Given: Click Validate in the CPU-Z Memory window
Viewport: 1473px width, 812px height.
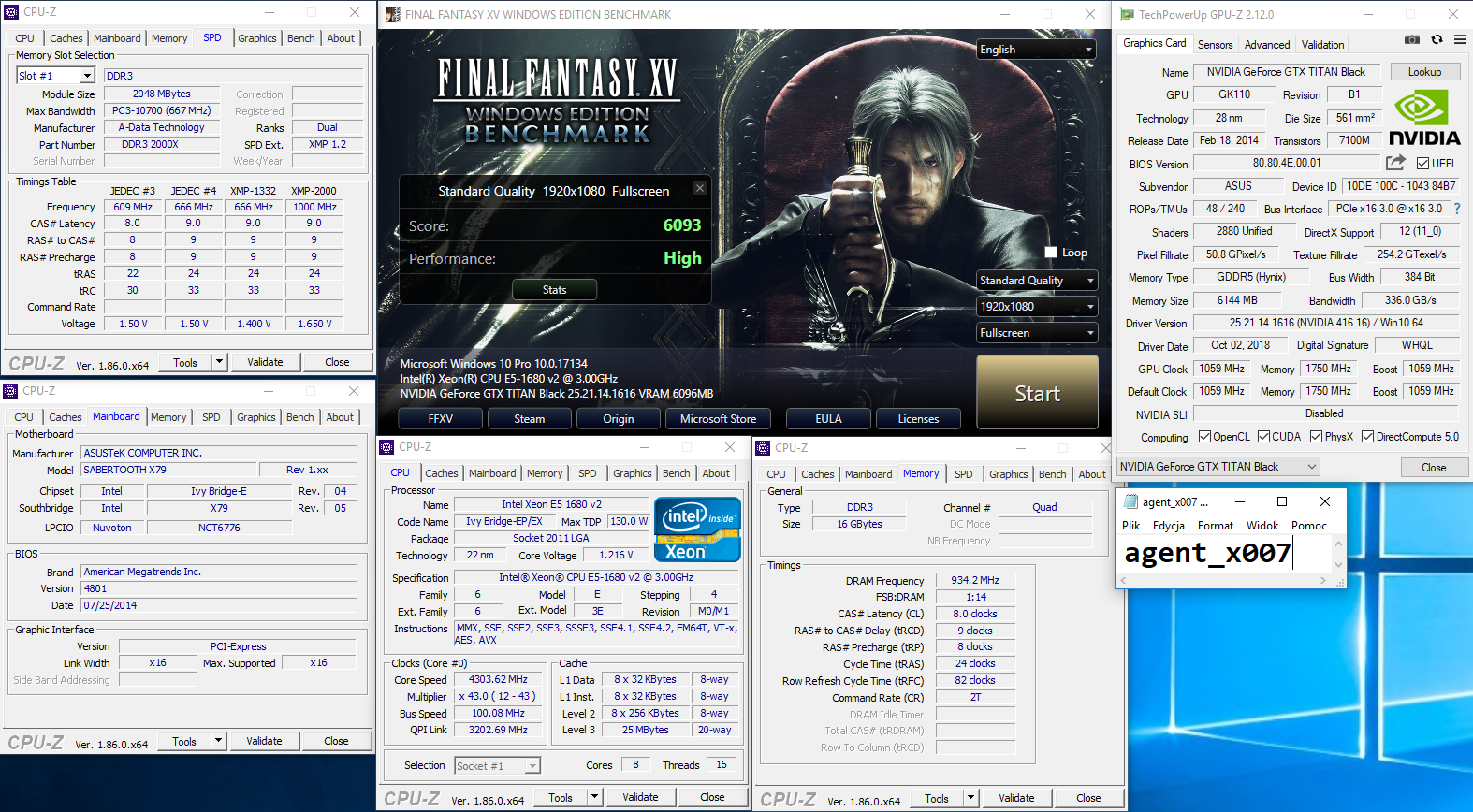Looking at the screenshot, I should coord(1016,798).
